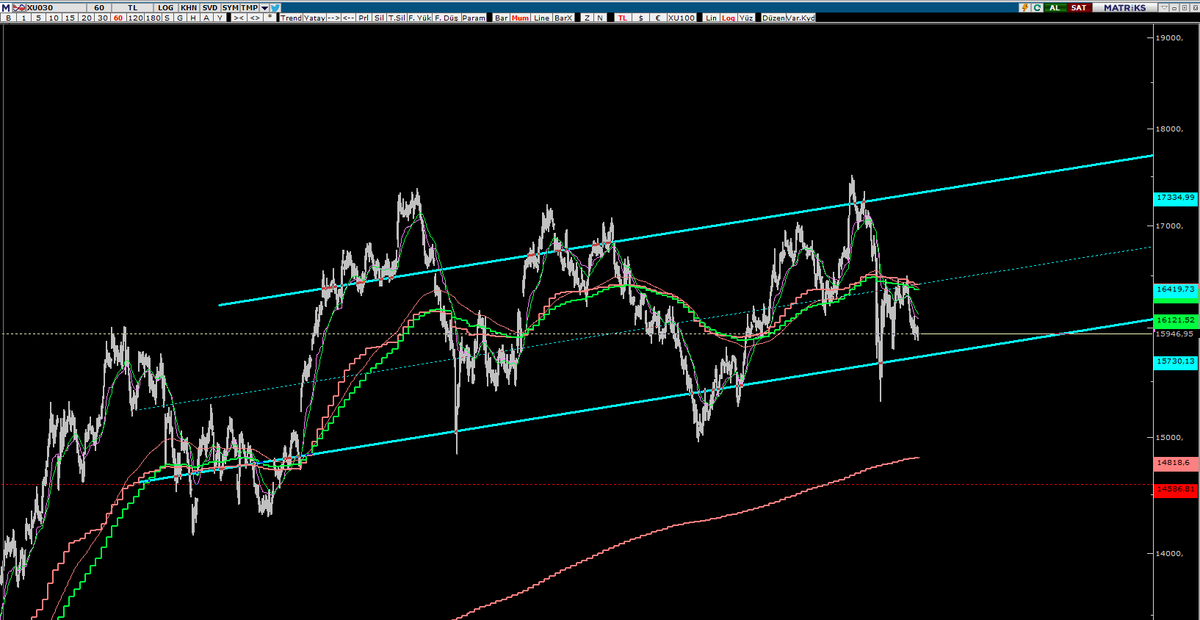This screenshot has height=620, width=1200.
Task: Expand the dropdown arrow after TMP
Action: pyautogui.click(x=264, y=7)
